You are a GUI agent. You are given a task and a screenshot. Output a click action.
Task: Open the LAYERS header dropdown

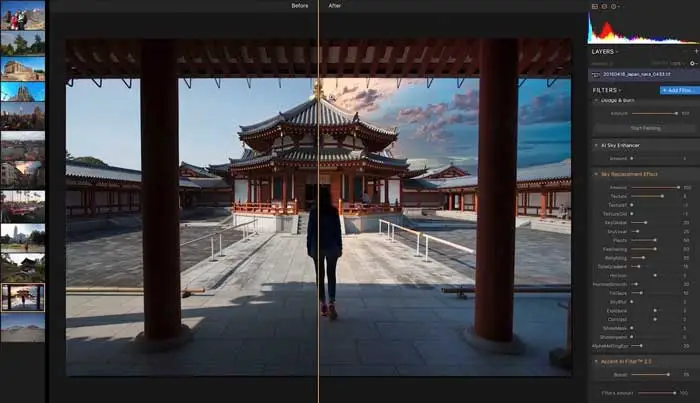604,52
